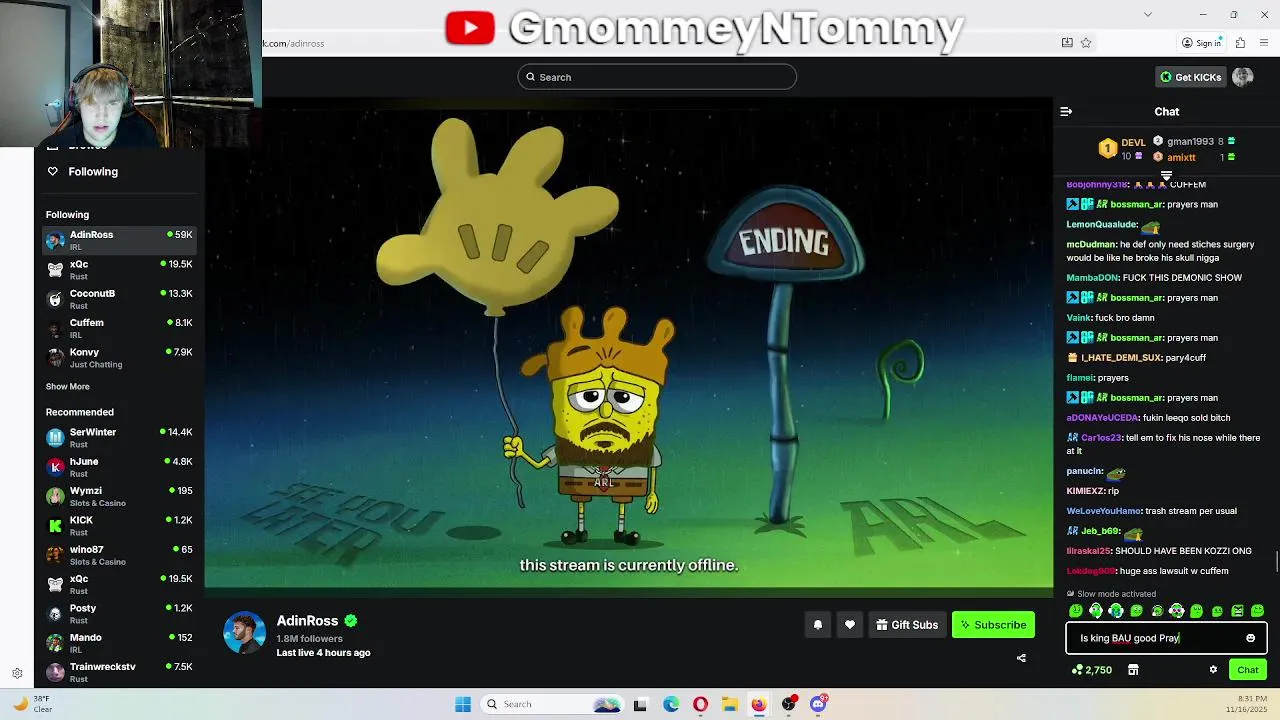The width and height of the screenshot is (1280, 720).
Task: Click the 2,750 KICKs balance
Action: tap(1092, 670)
